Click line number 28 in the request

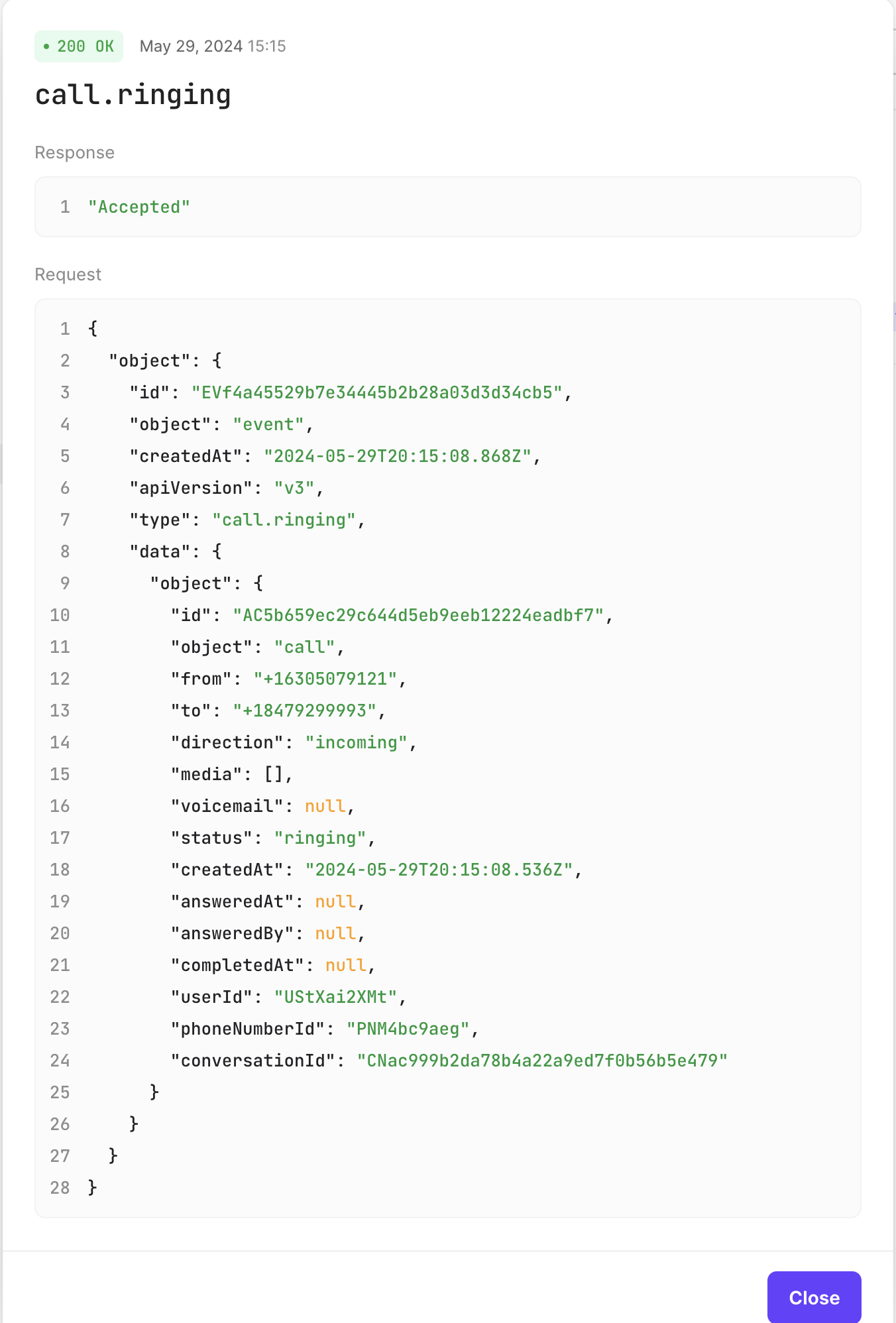[x=60, y=1188]
